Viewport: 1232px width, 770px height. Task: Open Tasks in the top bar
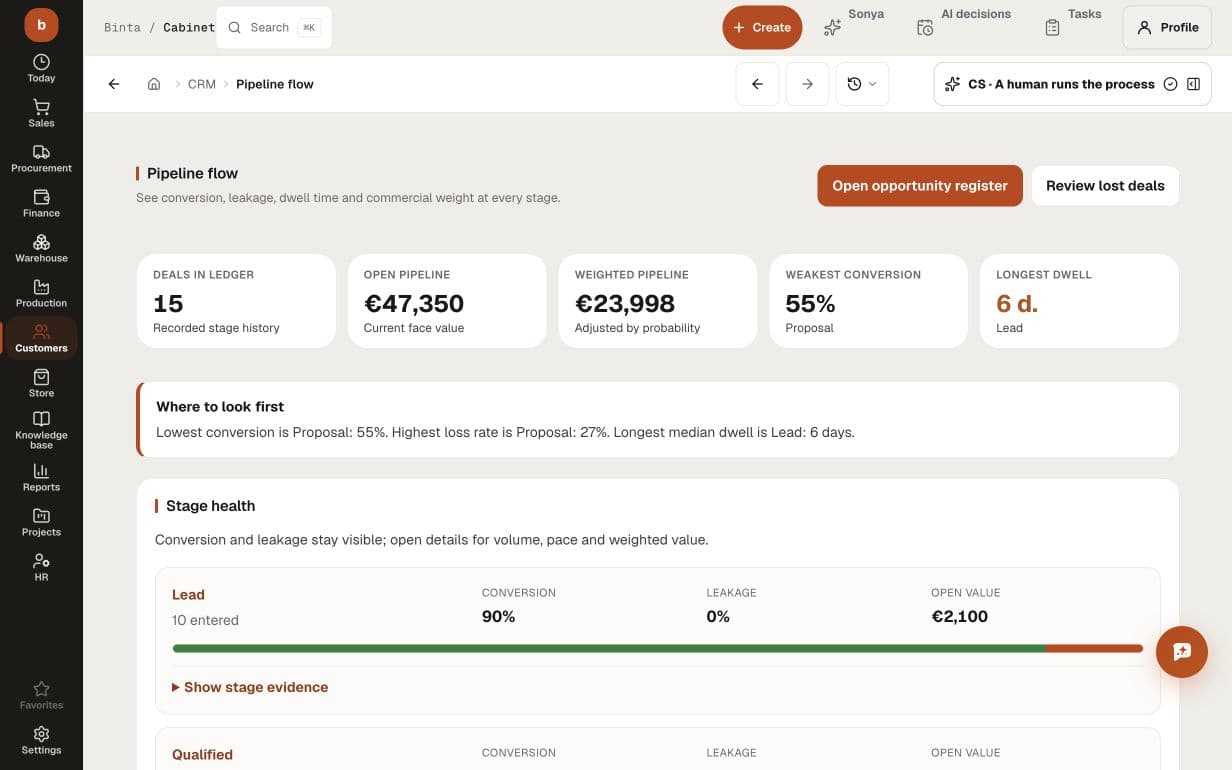click(1072, 27)
